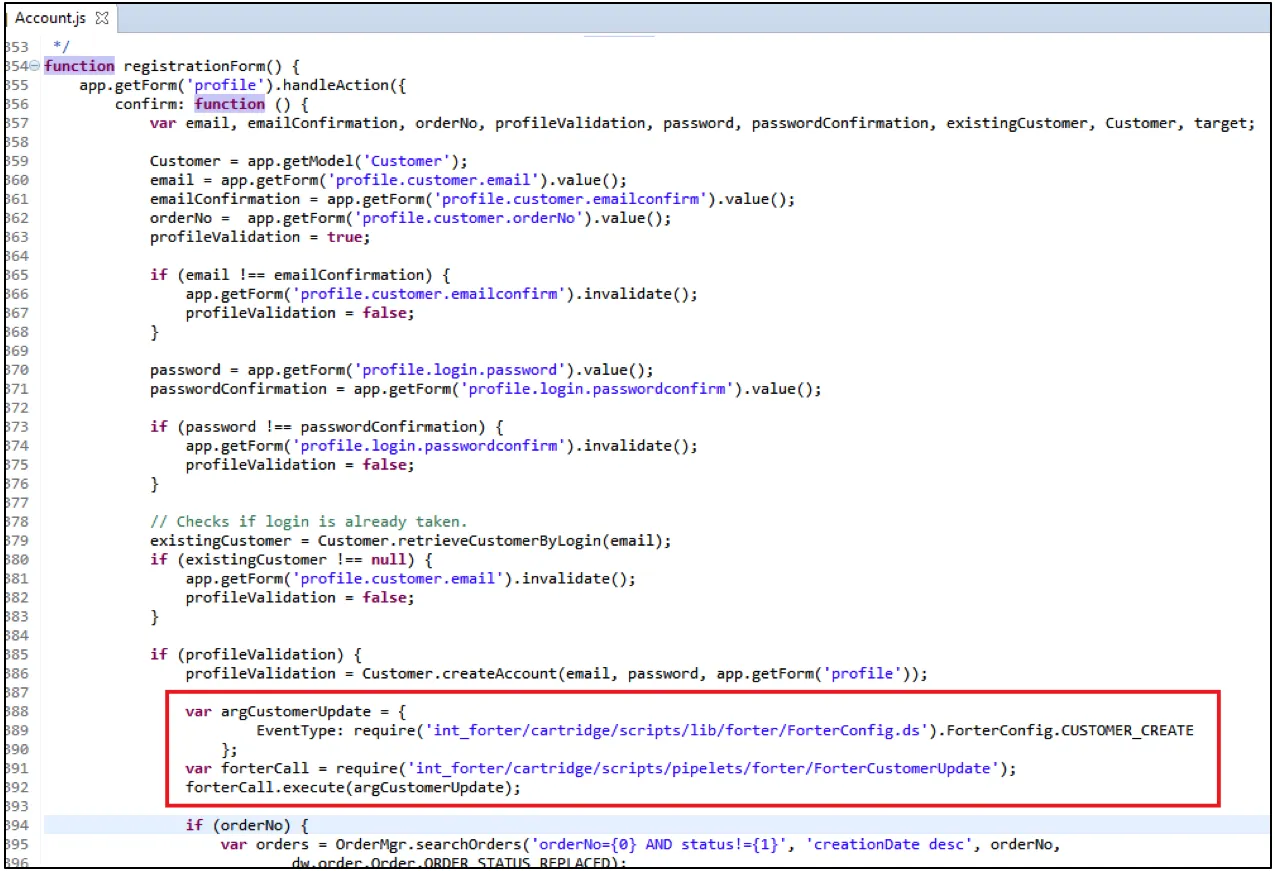Image resolution: width=1275 pixels, height=871 pixels.
Task: Place cursor on the "confirm: function ()" line
Action: [x=212, y=104]
